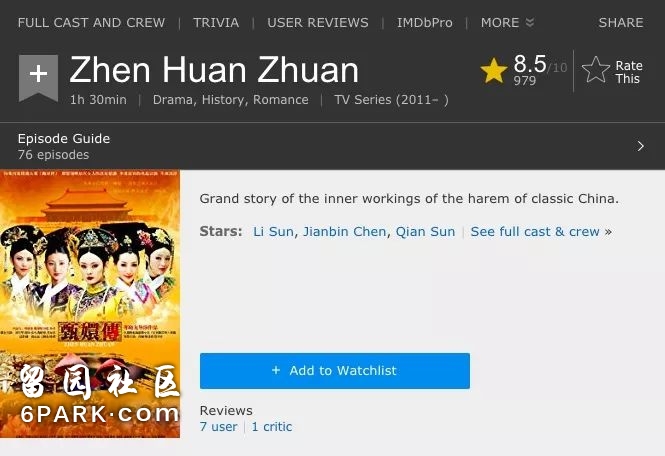Screen dimensions: 665x456
Task: Open the TRIVIA menu item
Action: coord(216,22)
